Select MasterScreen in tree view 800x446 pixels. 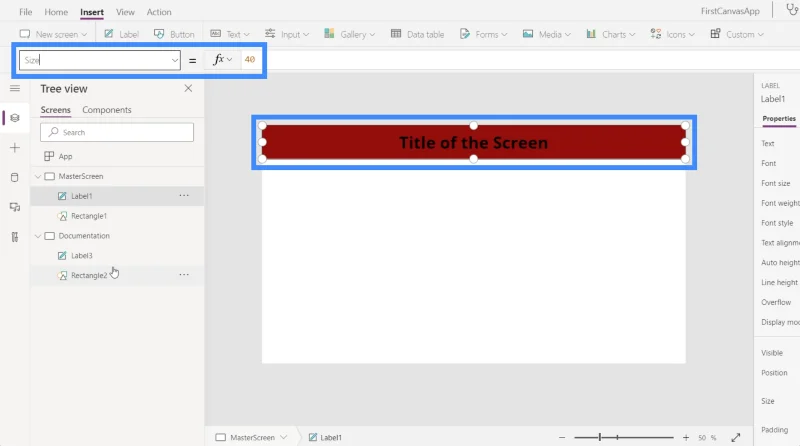[x=81, y=176]
